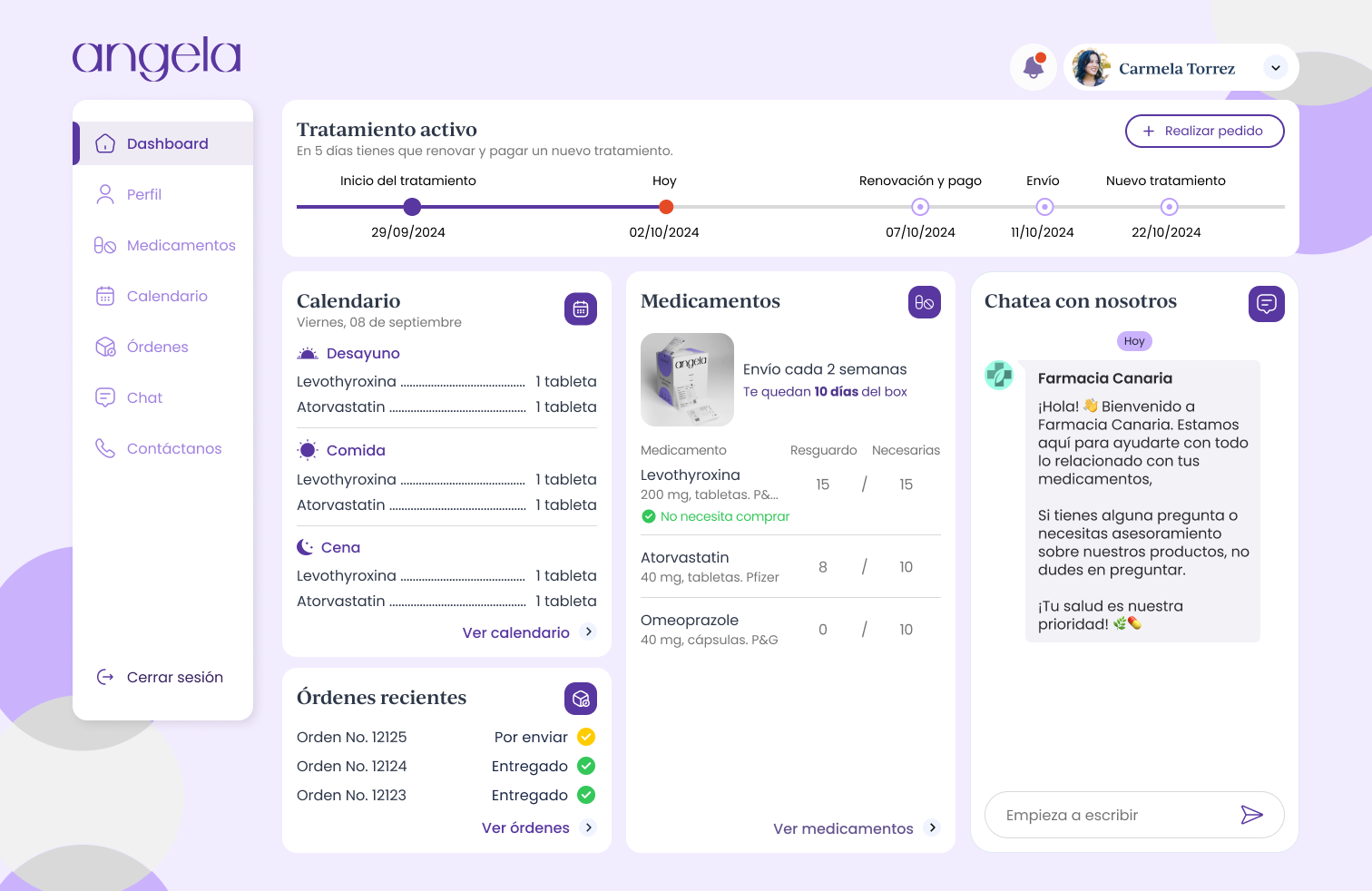This screenshot has width=1372, height=891.
Task: Click the Realizar pedido button
Action: (x=1204, y=131)
